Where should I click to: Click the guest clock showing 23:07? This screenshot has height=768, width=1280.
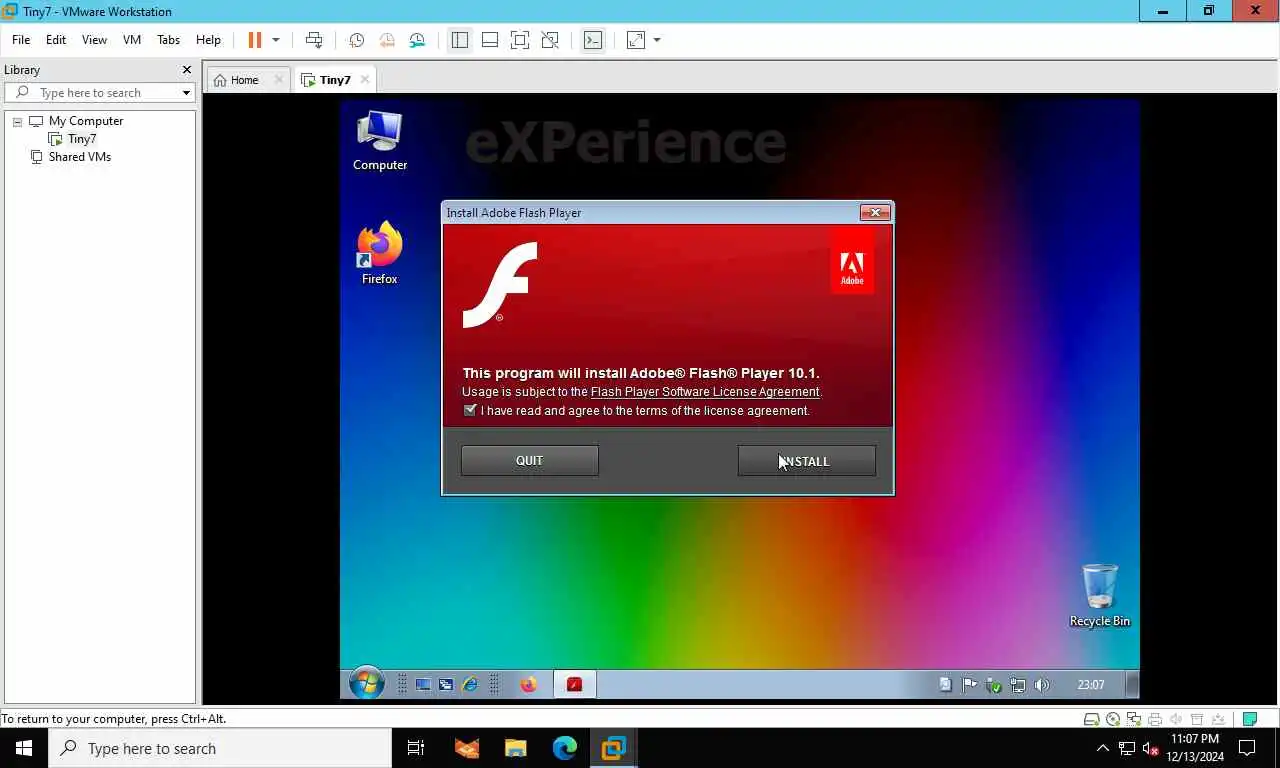pyautogui.click(x=1091, y=685)
